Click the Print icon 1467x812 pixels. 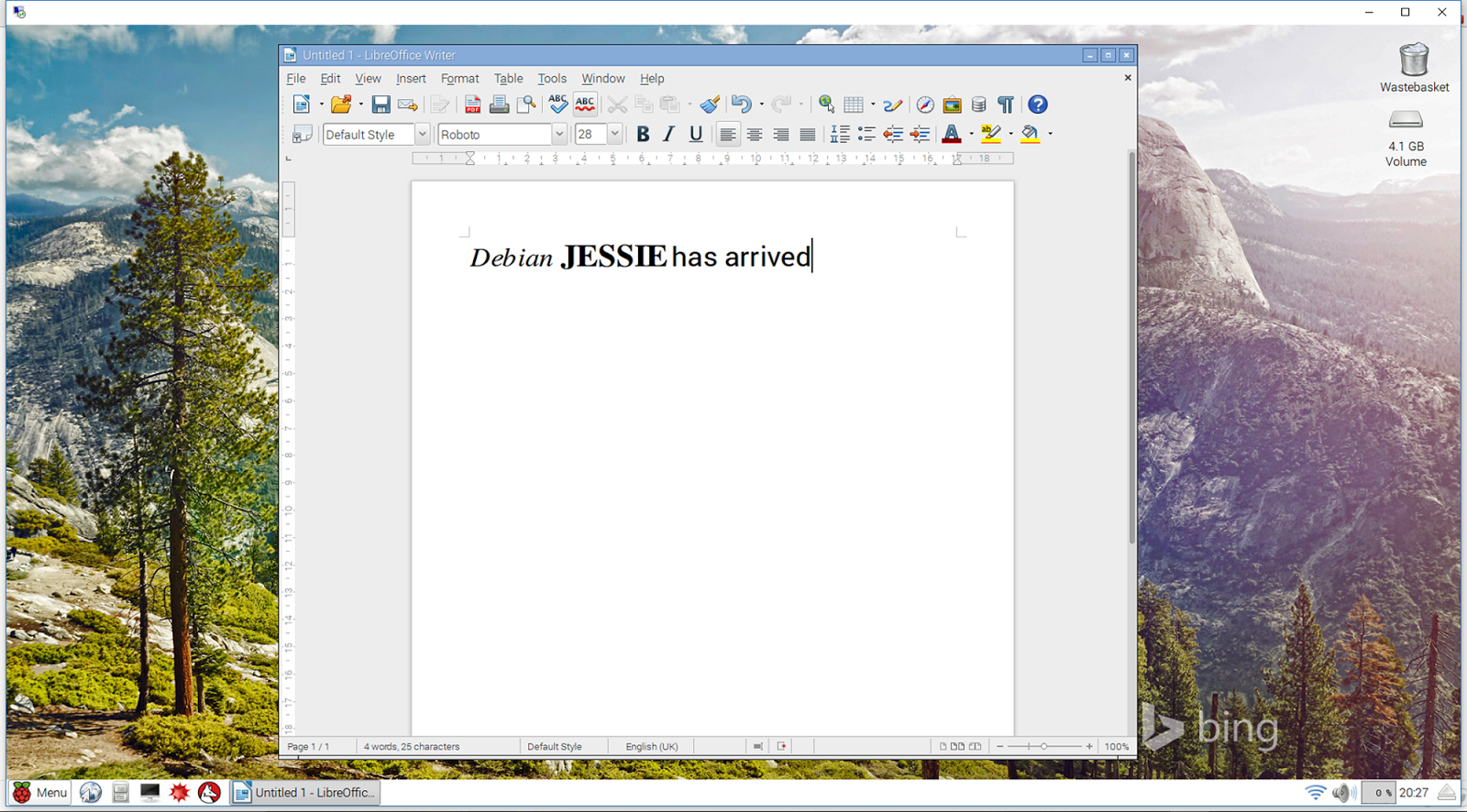(x=499, y=104)
